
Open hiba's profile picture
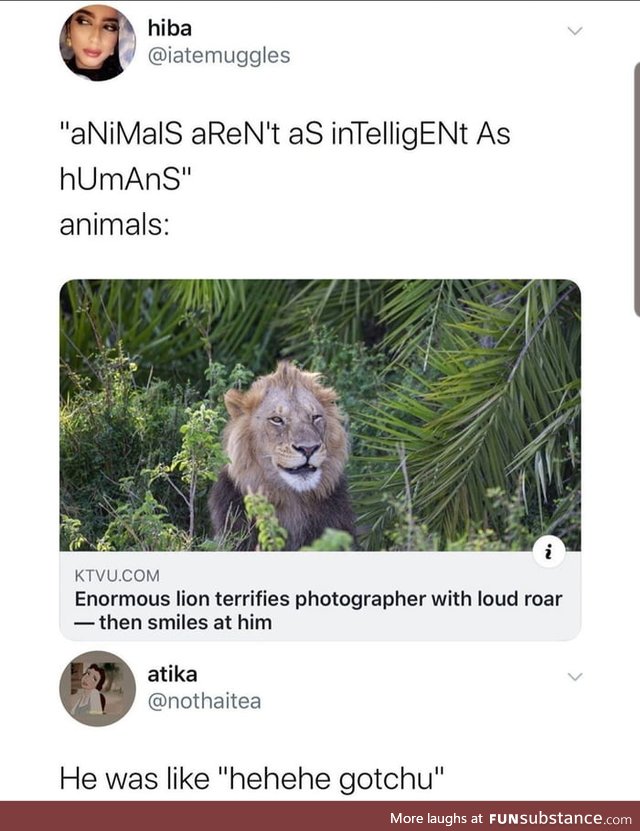97,43
